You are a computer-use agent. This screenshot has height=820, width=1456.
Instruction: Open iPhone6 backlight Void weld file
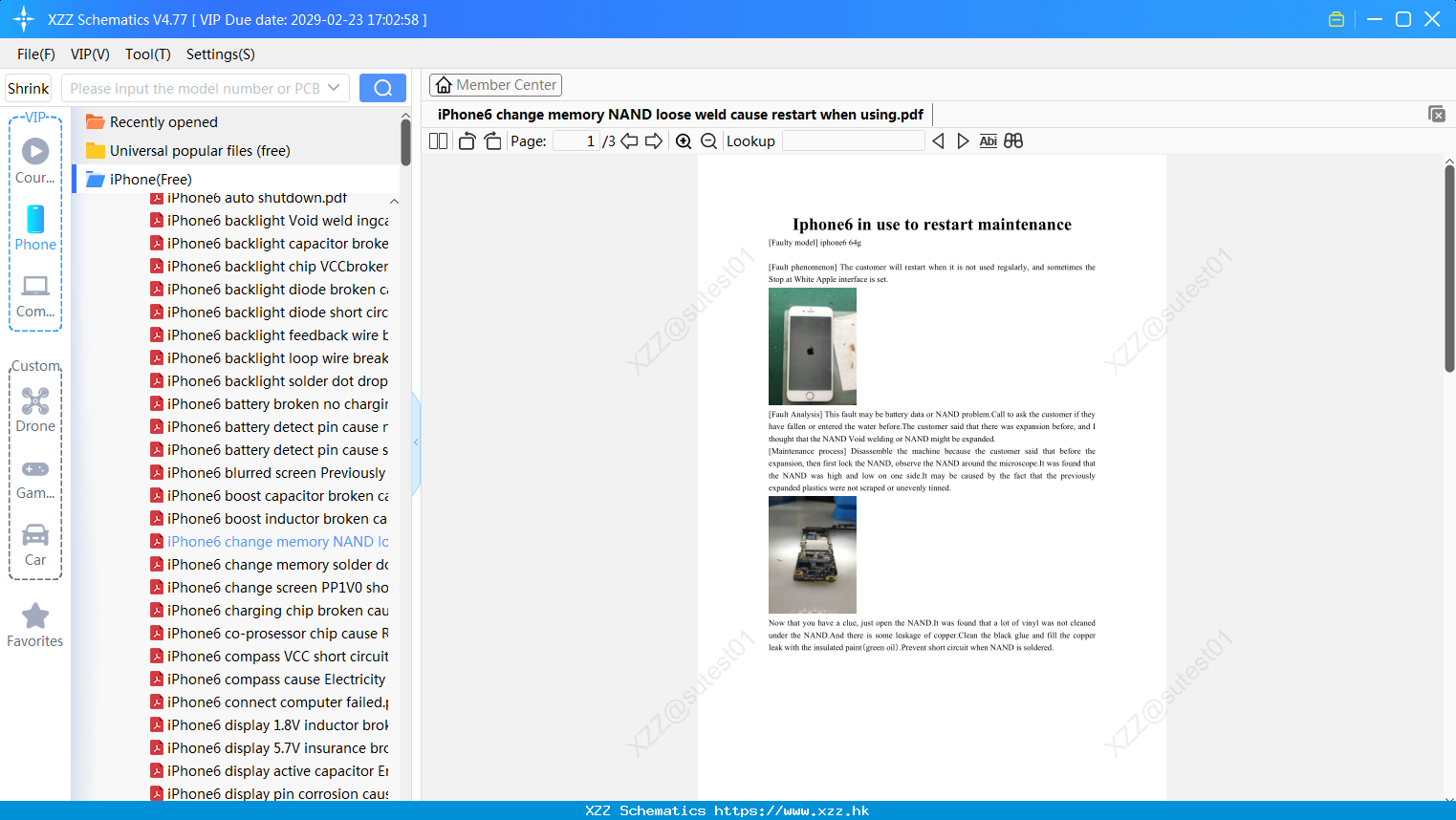click(270, 221)
